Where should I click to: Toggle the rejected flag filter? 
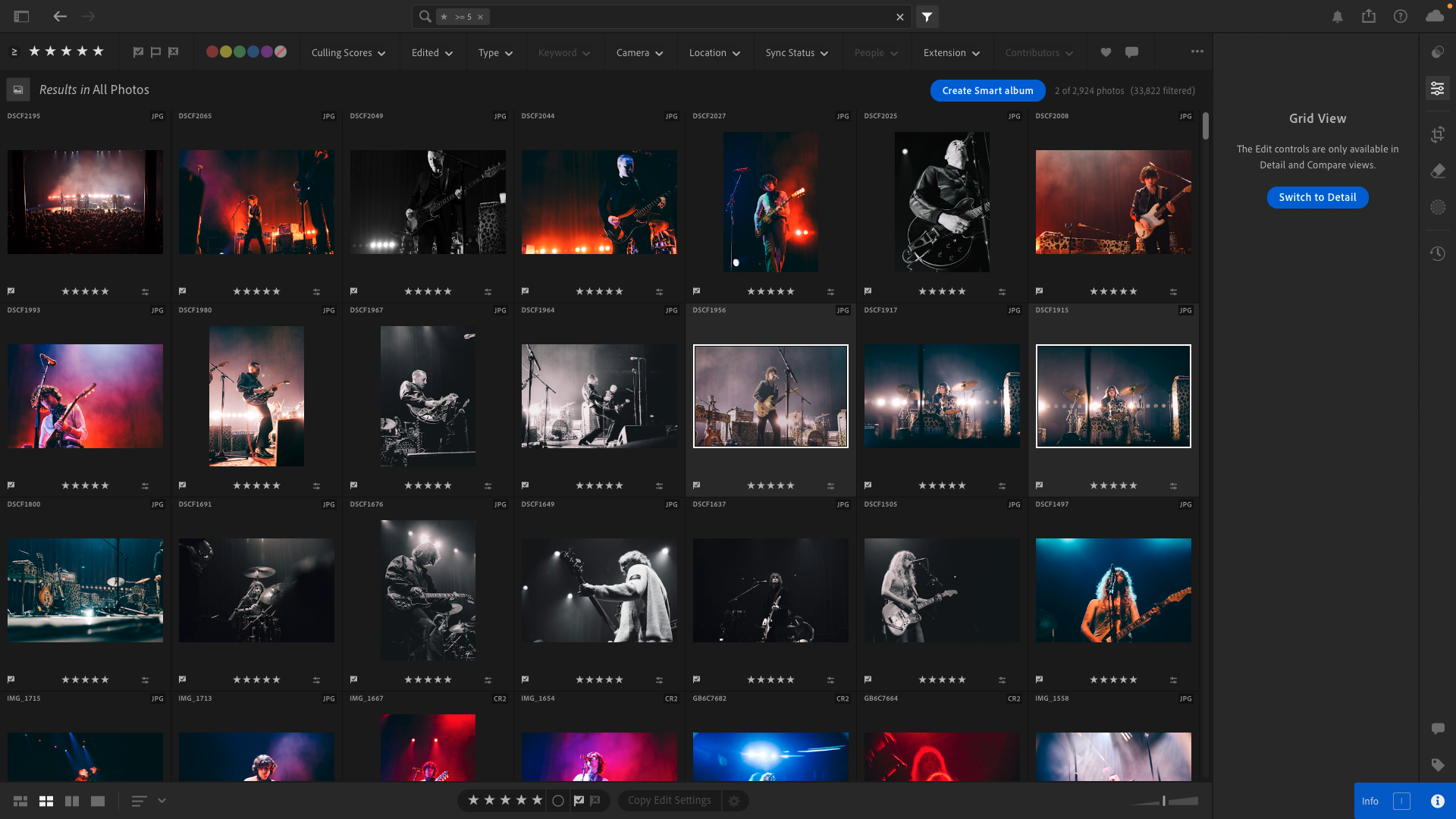pyautogui.click(x=174, y=52)
